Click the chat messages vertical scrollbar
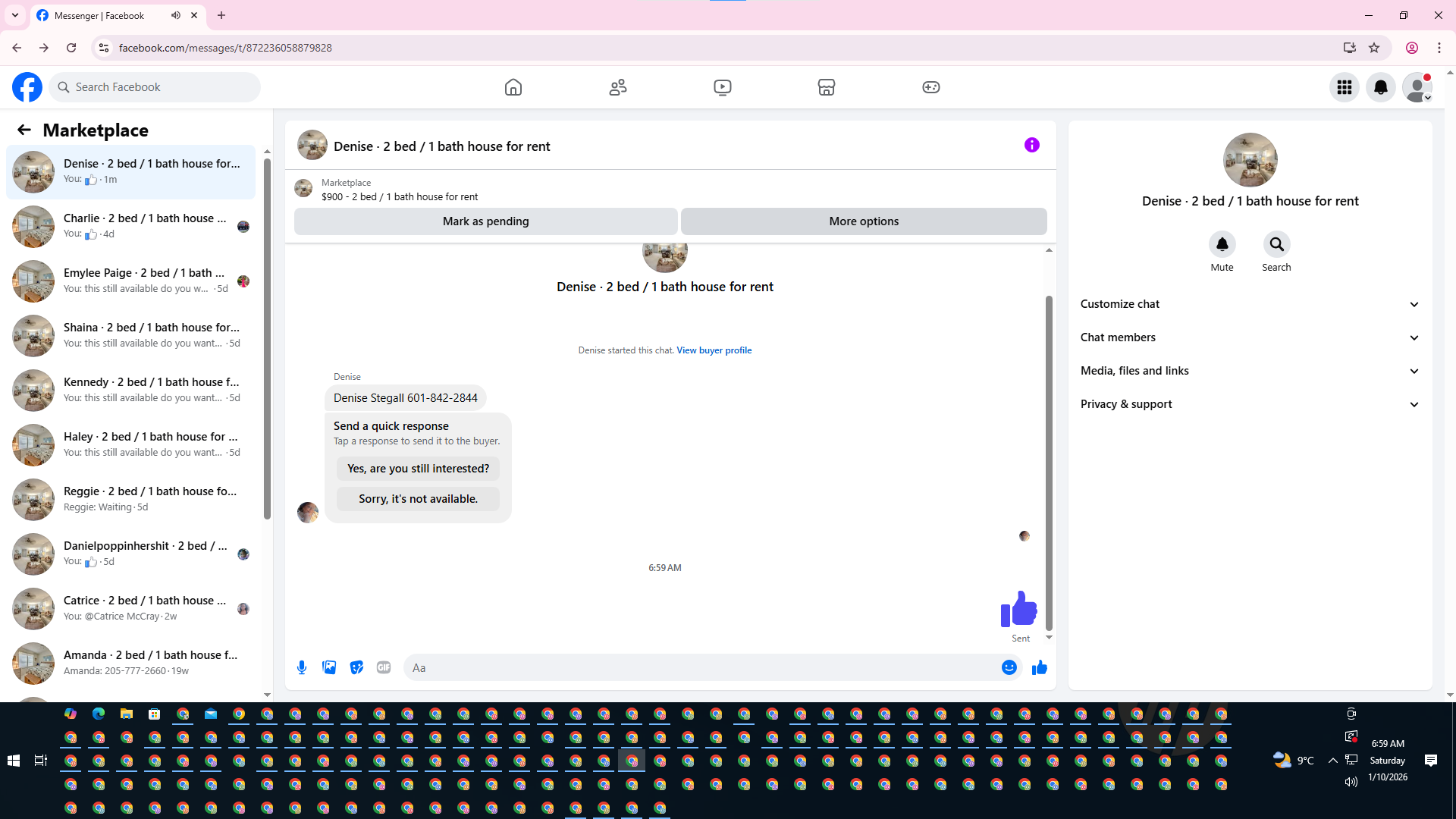The image size is (1456, 819). coord(1049,463)
